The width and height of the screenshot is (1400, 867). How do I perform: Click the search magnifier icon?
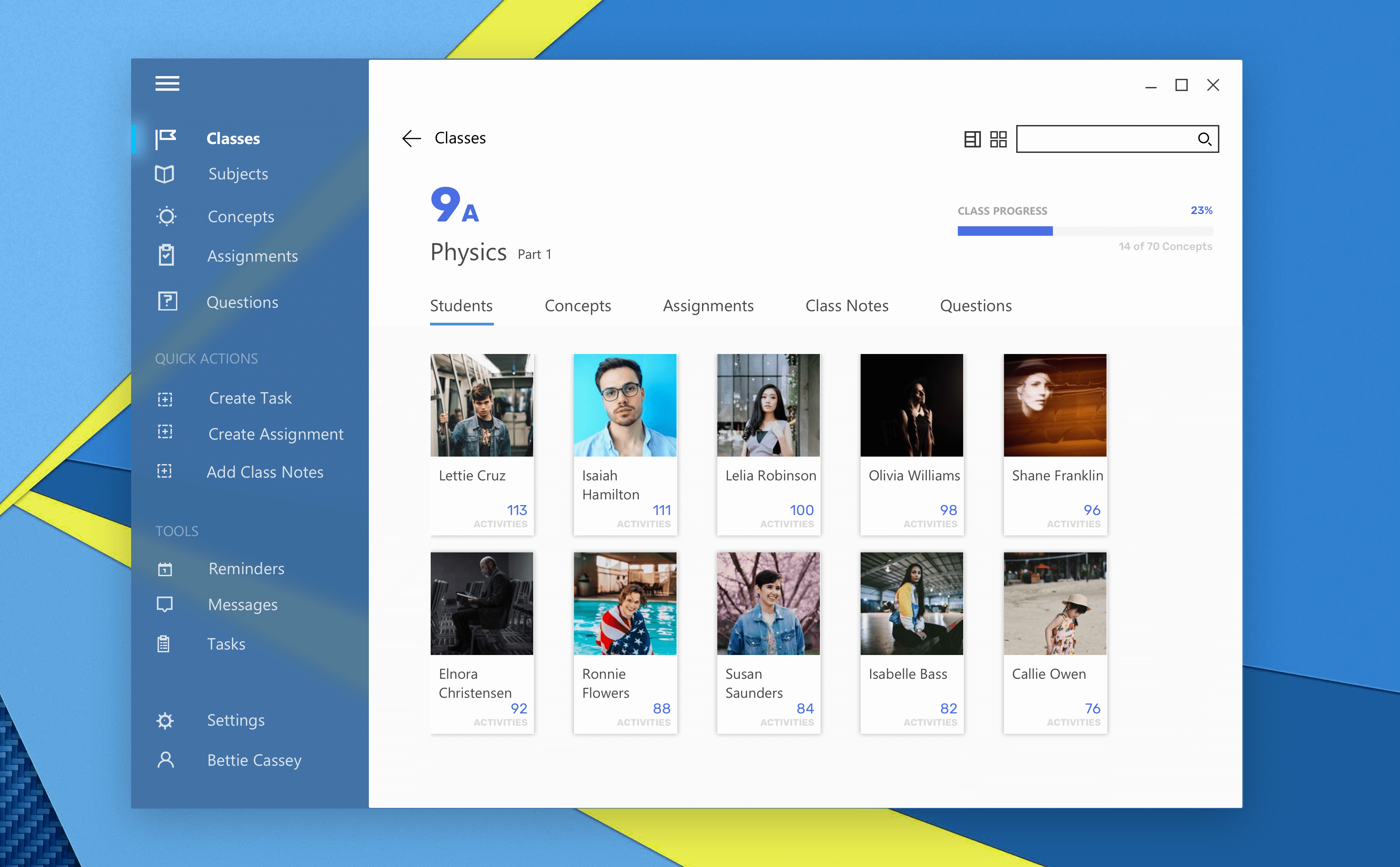click(x=1204, y=139)
